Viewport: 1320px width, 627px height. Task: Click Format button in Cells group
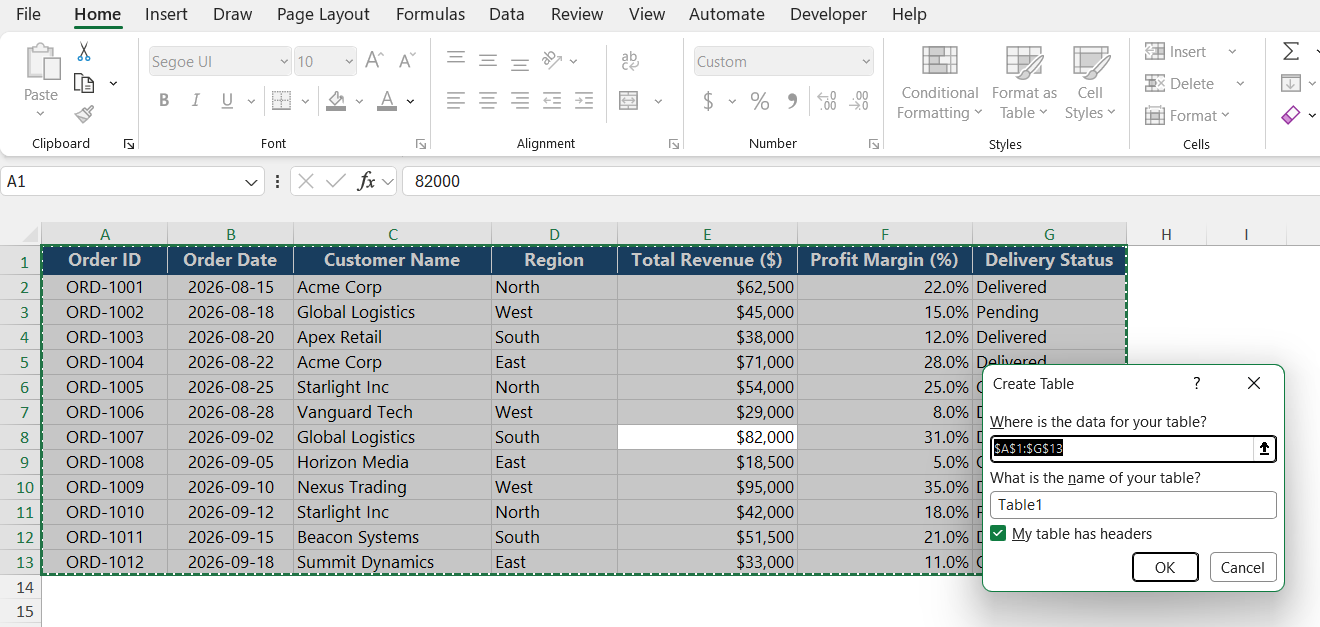[1187, 115]
